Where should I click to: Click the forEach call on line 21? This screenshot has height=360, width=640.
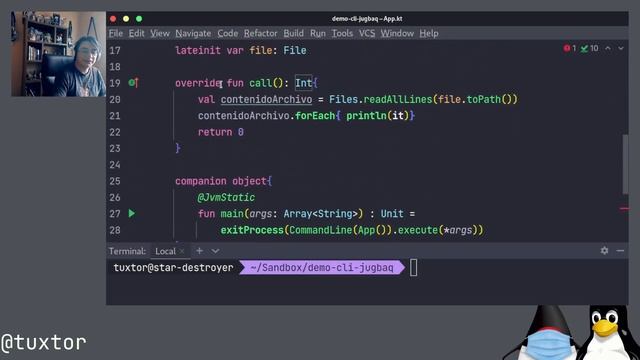point(315,116)
